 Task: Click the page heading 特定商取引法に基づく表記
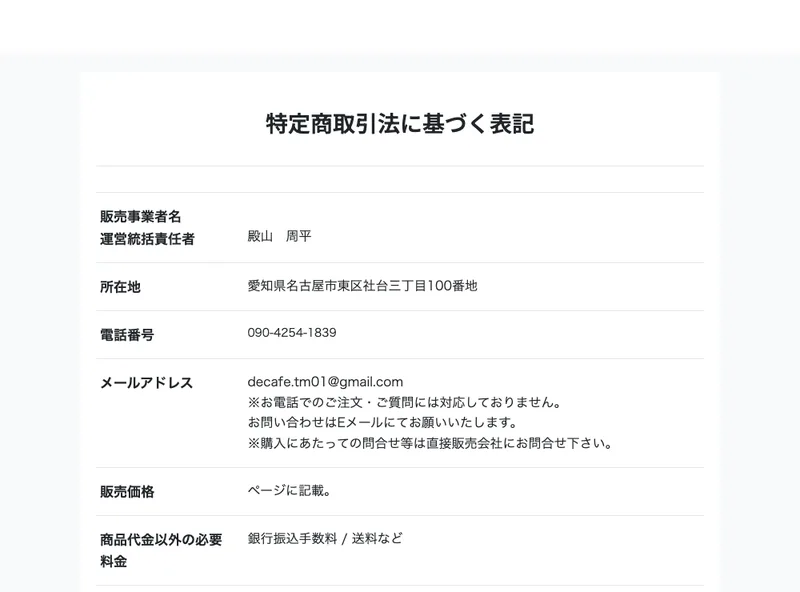pyautogui.click(x=400, y=124)
